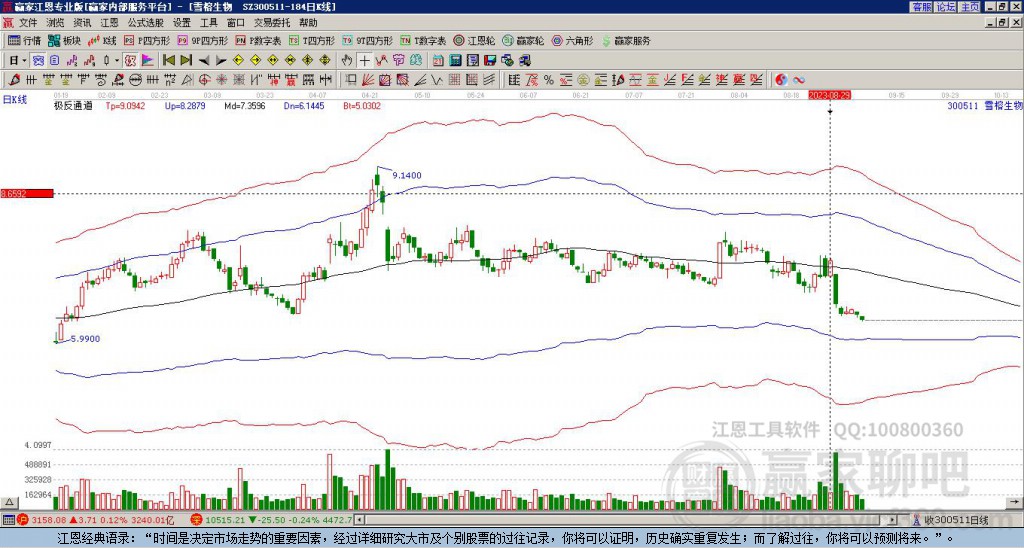Screen dimensions: 1024x548
Task: Toggle the crosshair cursor tool
Action: click(364, 61)
